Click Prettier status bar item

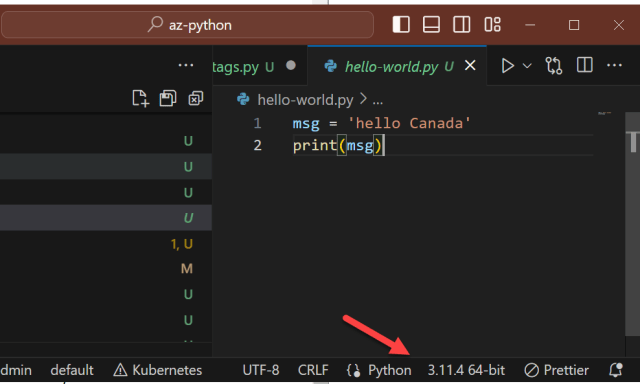[556, 370]
